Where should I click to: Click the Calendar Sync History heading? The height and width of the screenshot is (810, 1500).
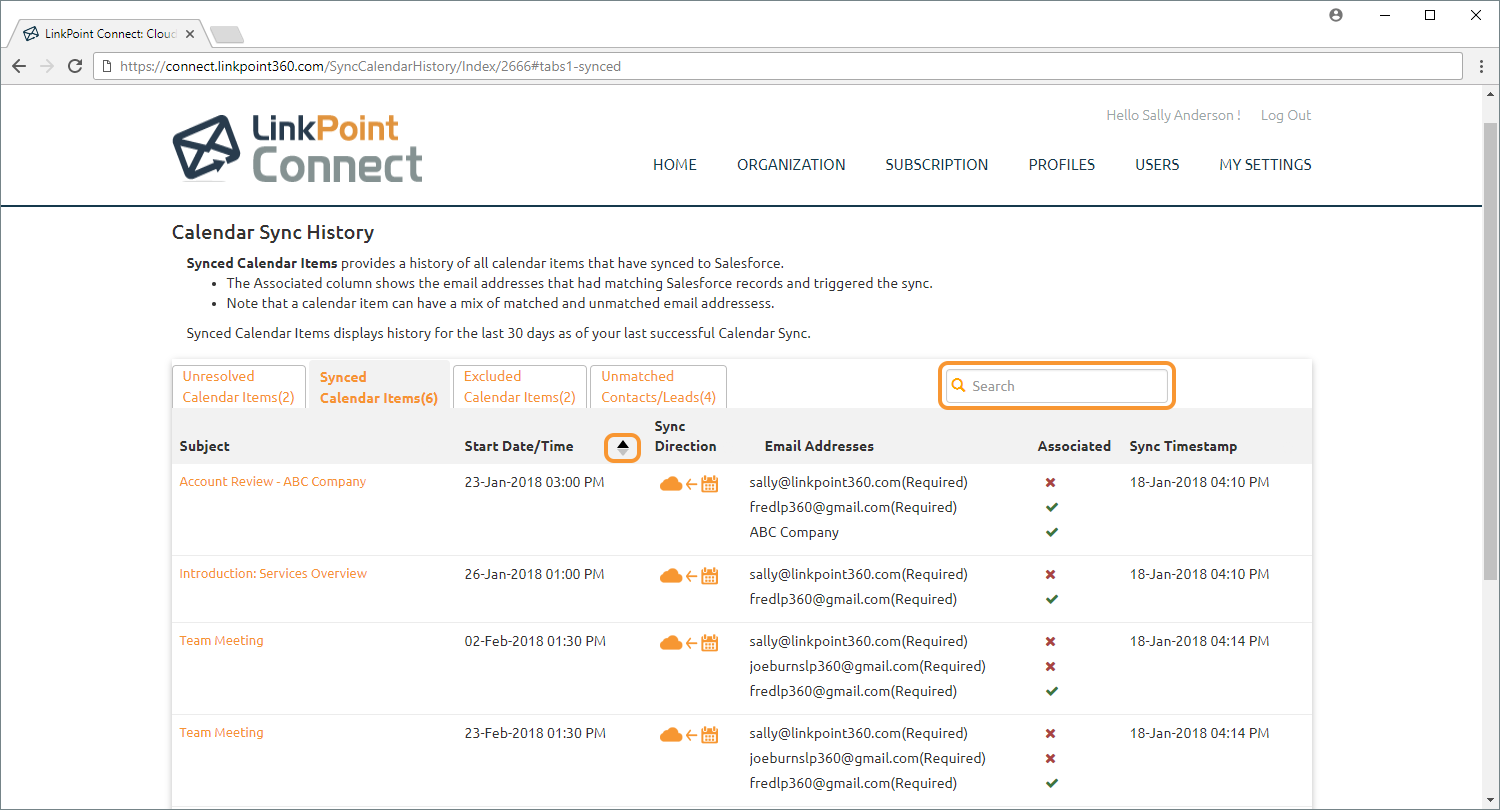click(x=273, y=232)
